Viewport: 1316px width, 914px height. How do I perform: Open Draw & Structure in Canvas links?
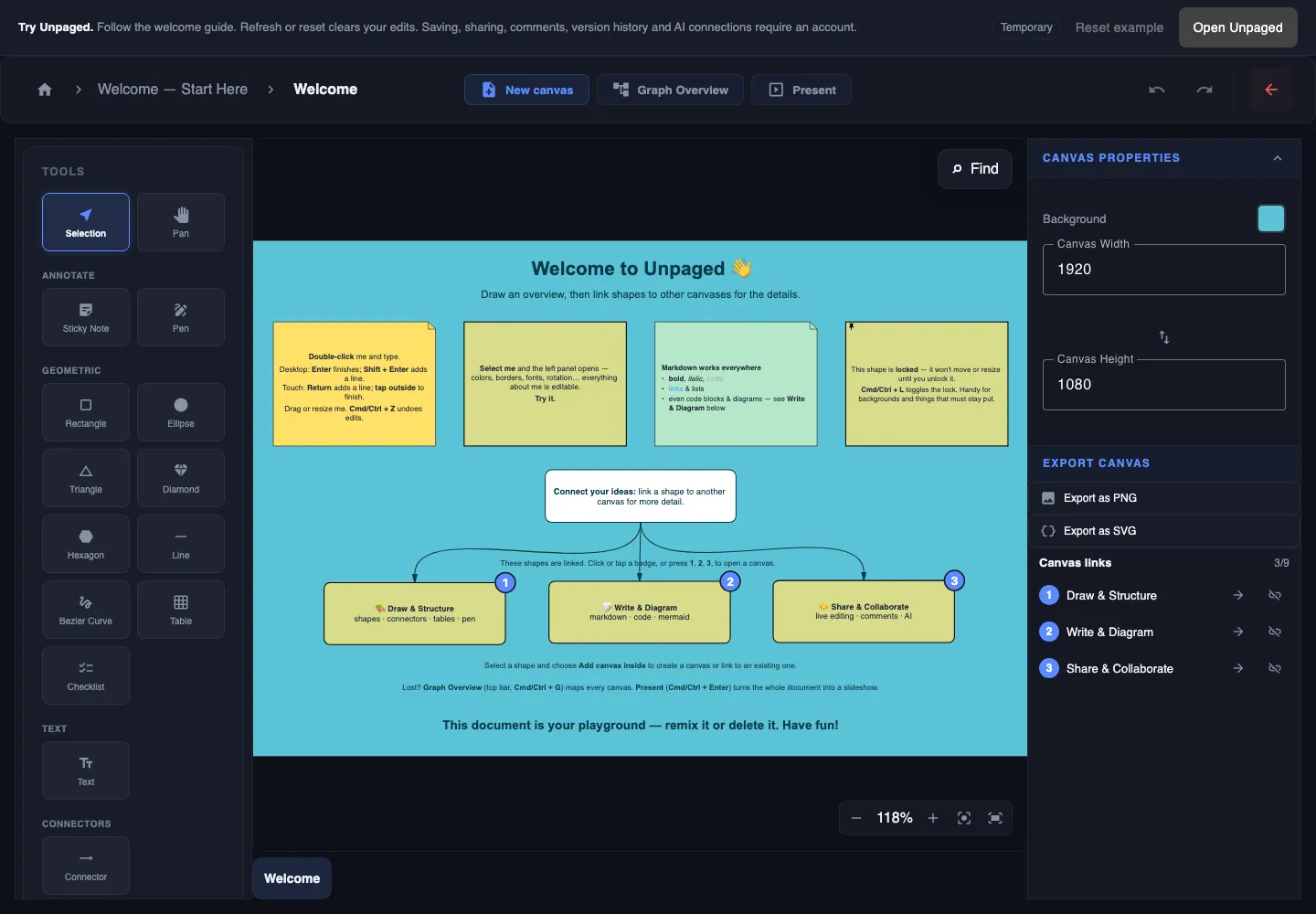click(1111, 595)
